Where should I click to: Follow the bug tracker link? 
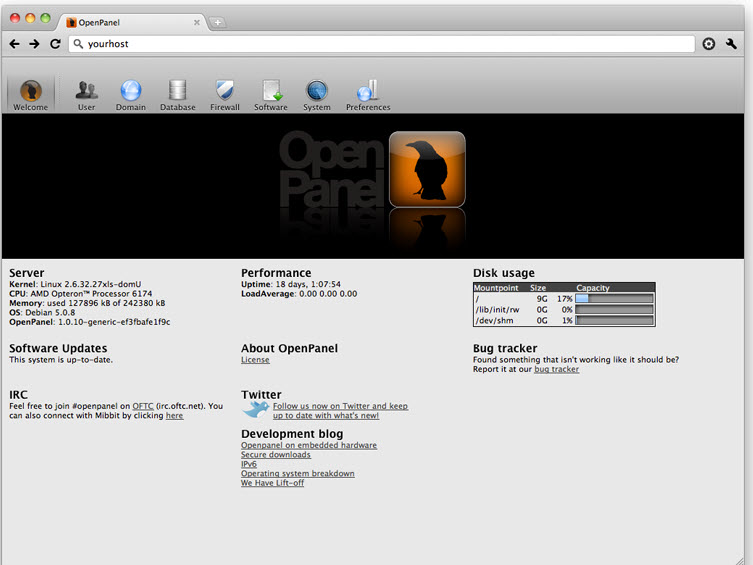[x=557, y=369]
